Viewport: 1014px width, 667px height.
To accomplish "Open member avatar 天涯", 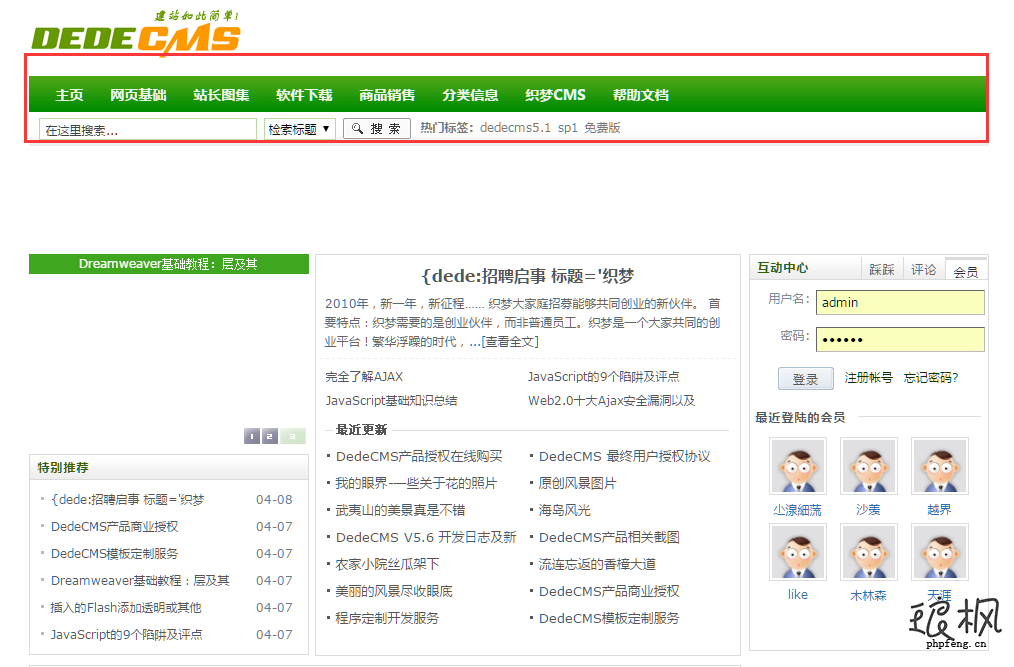I will (x=940, y=552).
